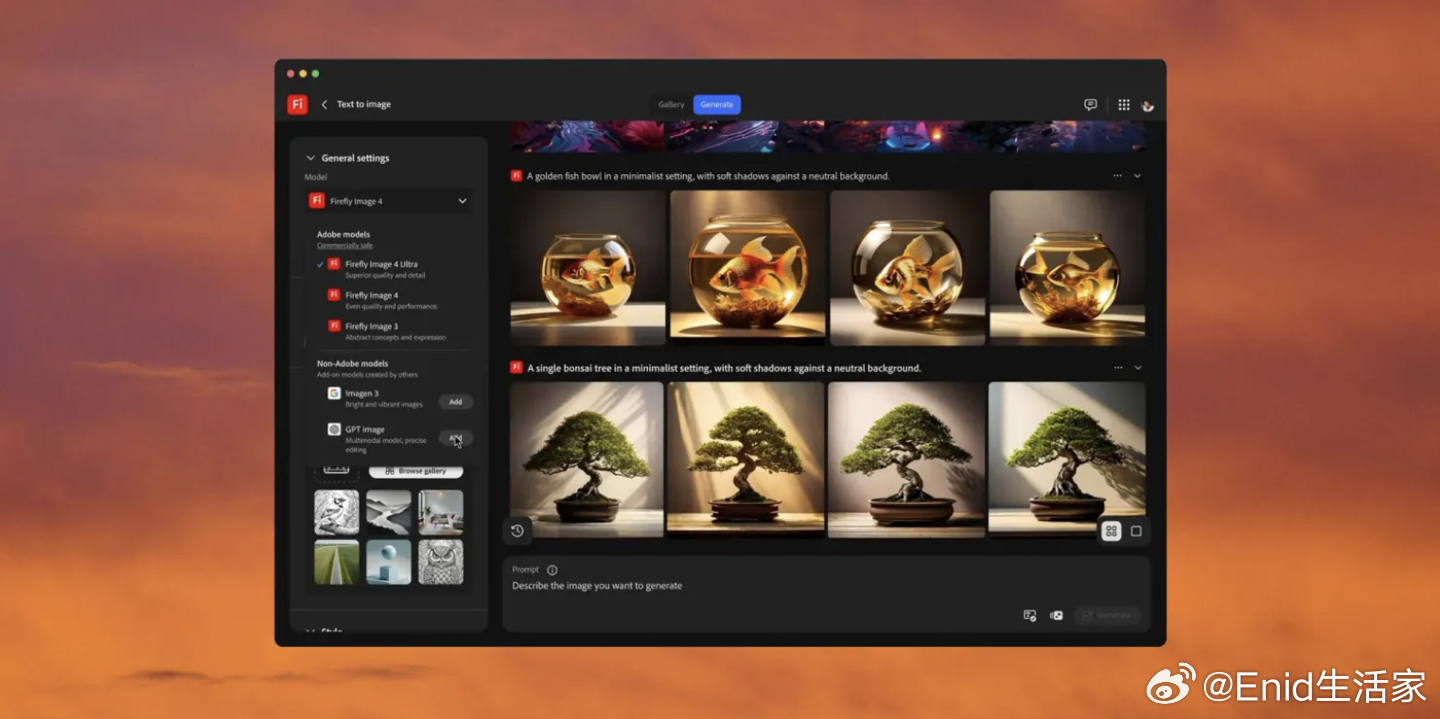Open the first golden fish bowl image
The height and width of the screenshot is (719, 1440).
click(588, 268)
